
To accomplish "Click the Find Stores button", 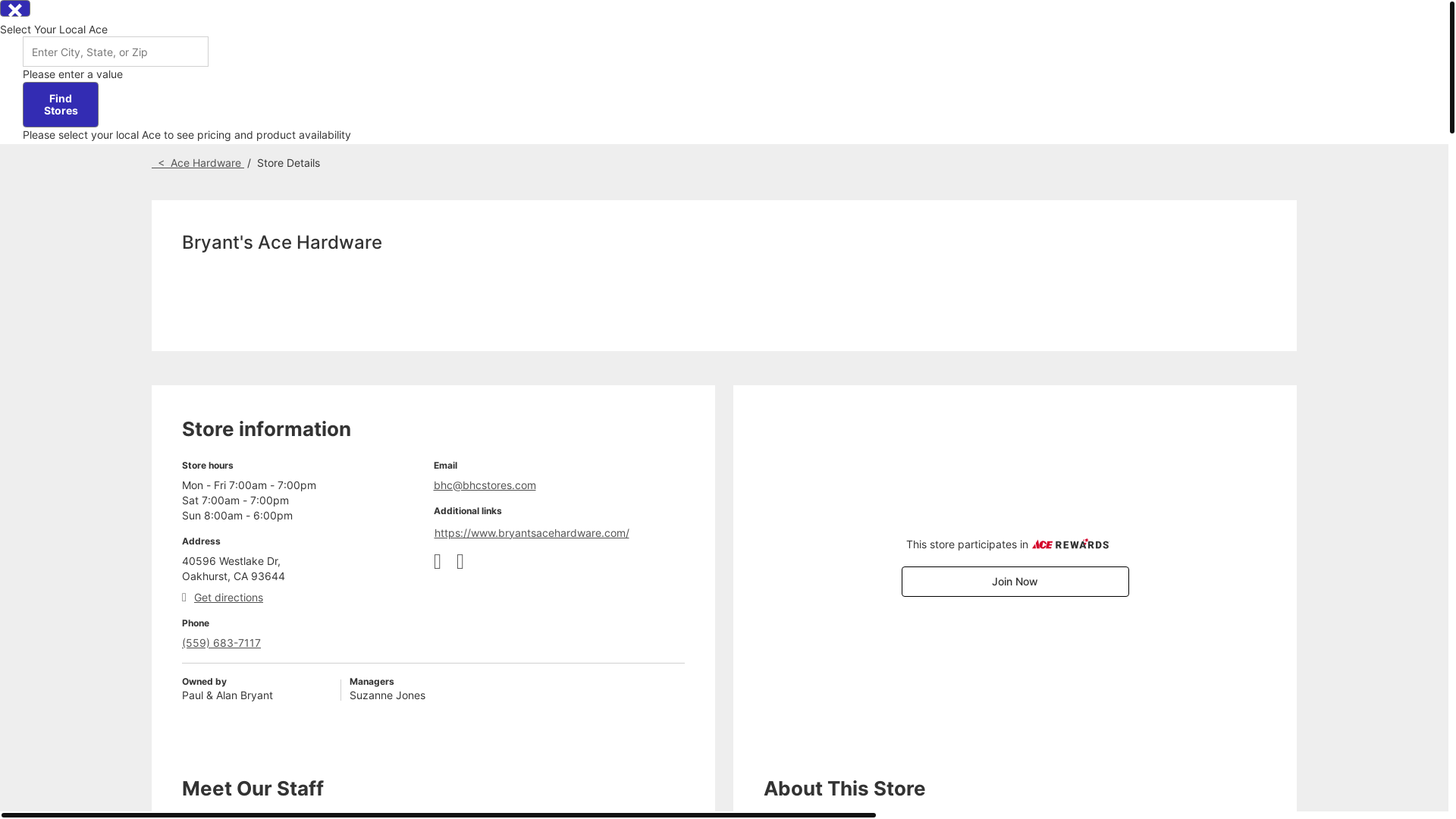I will point(61,105).
